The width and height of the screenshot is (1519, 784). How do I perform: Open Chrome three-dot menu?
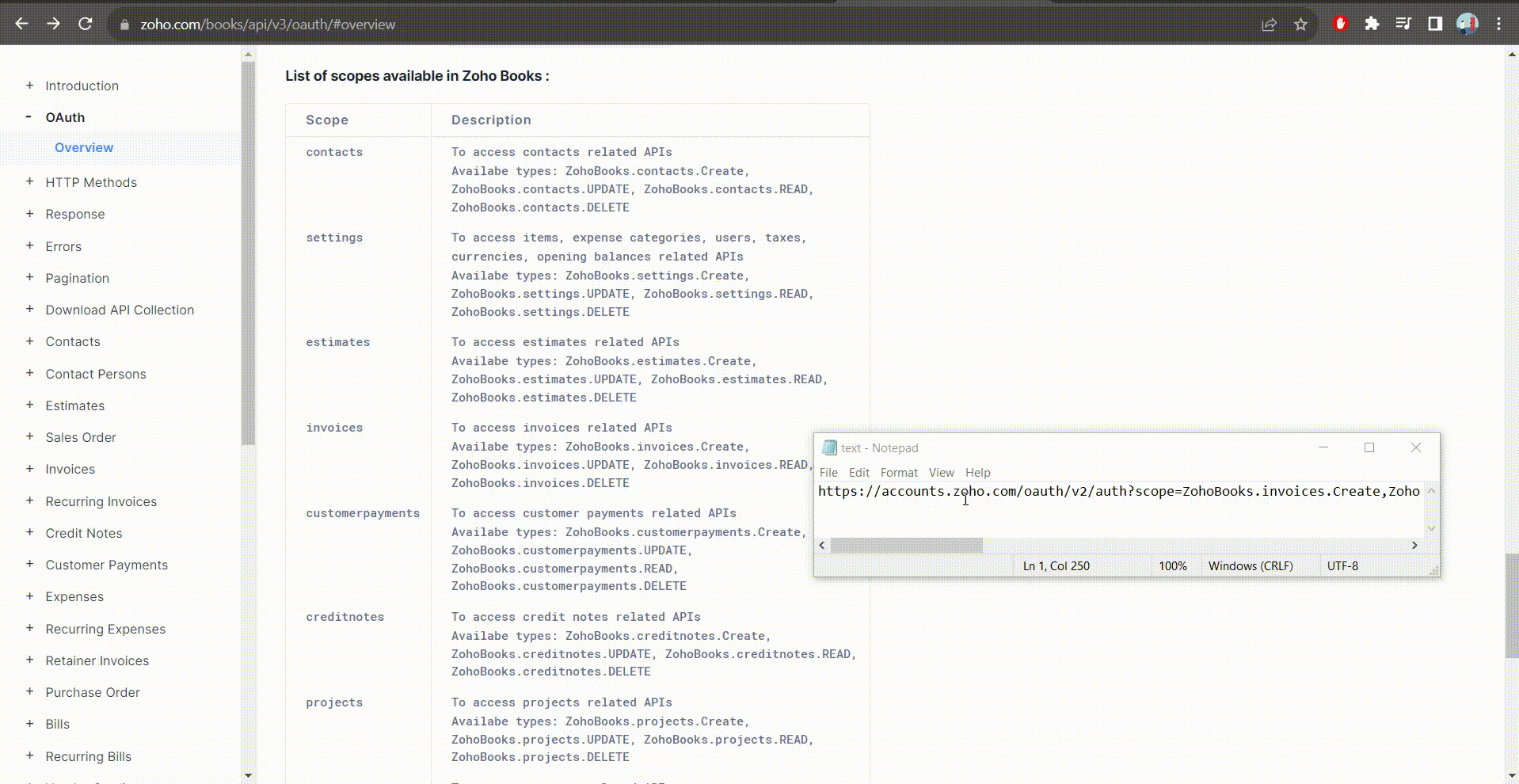pyautogui.click(x=1498, y=24)
